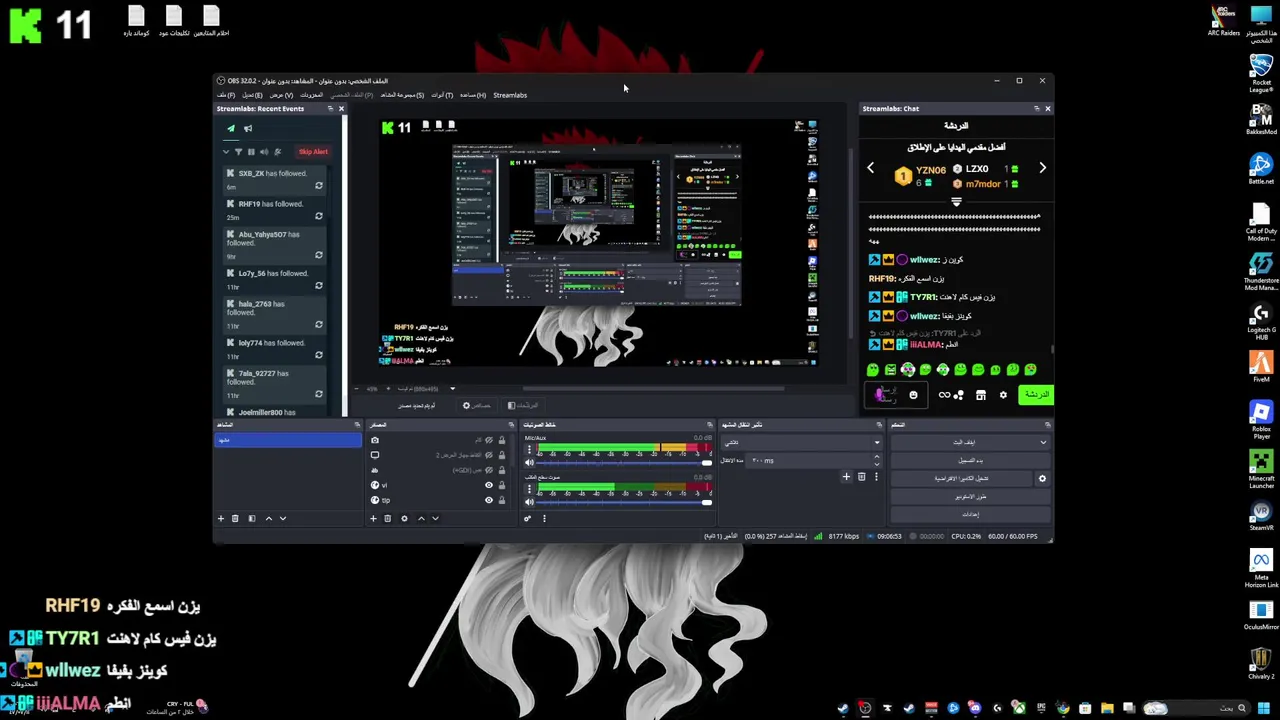Open source properties gear icon
1280x720 pixels.
(x=404, y=518)
